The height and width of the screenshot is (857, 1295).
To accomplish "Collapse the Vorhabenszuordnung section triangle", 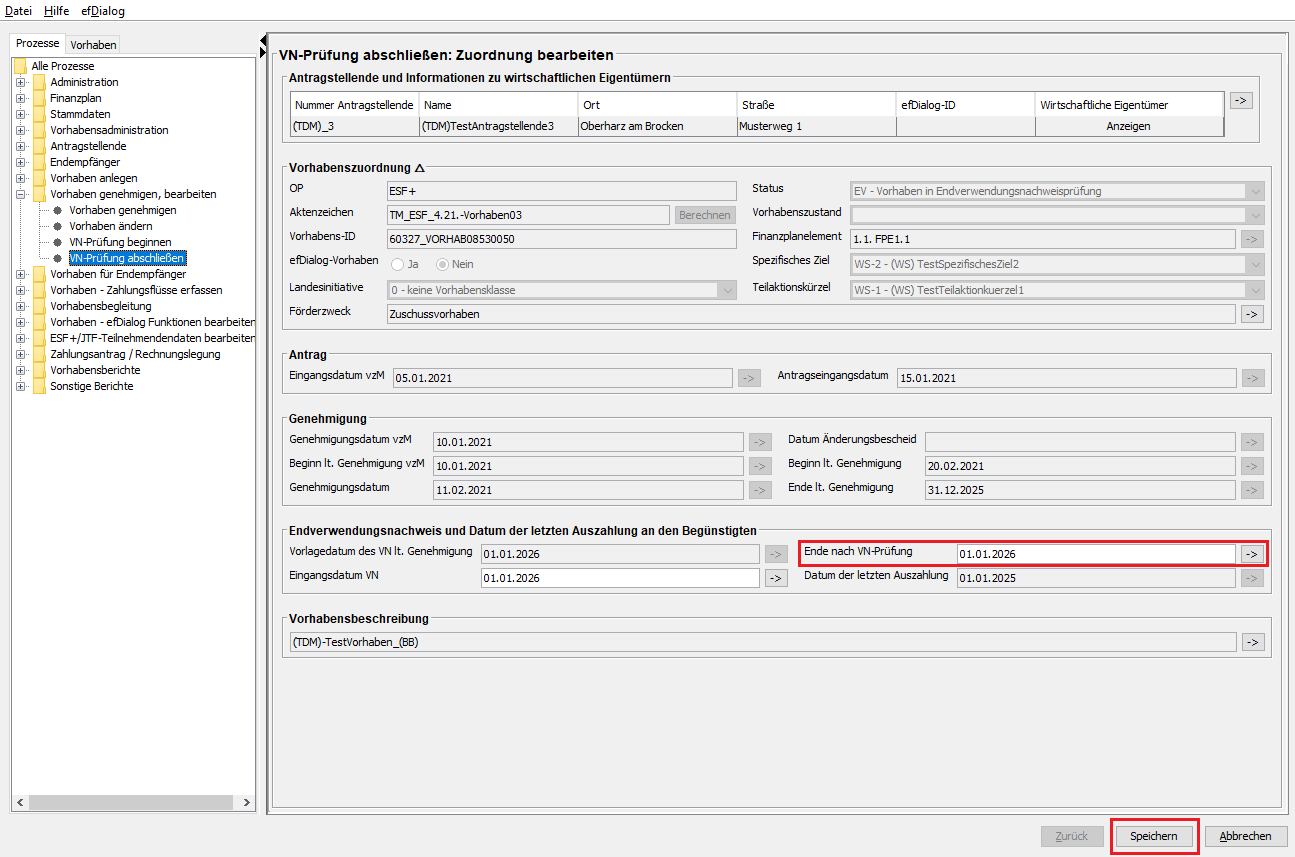I will [420, 168].
